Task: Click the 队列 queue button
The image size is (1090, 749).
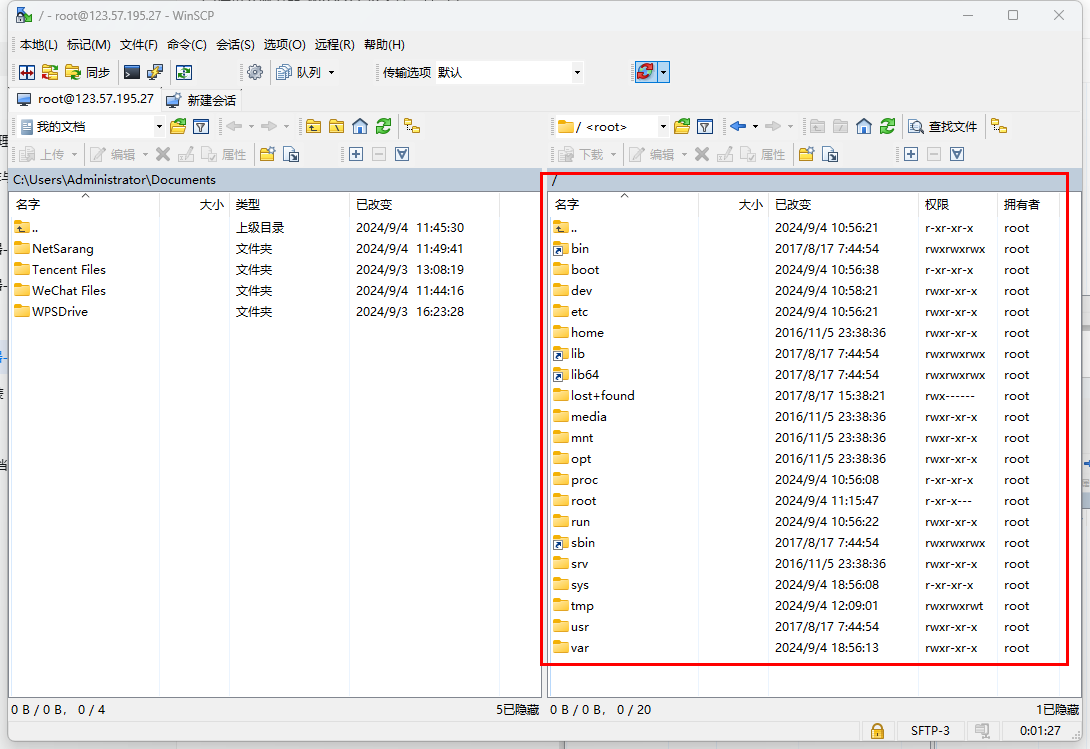Action: pos(299,72)
